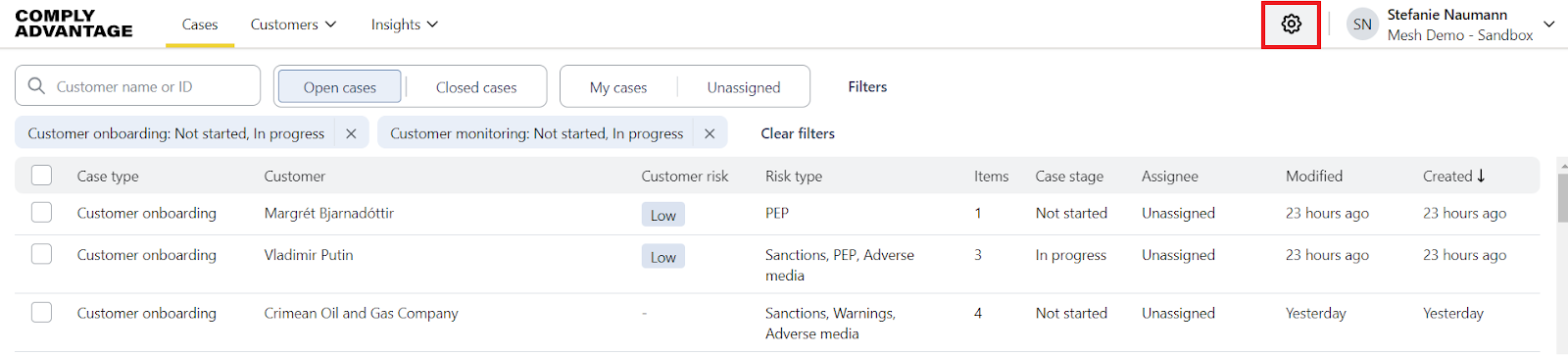Screen dimensions: 1568x356
Task: Show Closed cases
Action: tap(476, 87)
